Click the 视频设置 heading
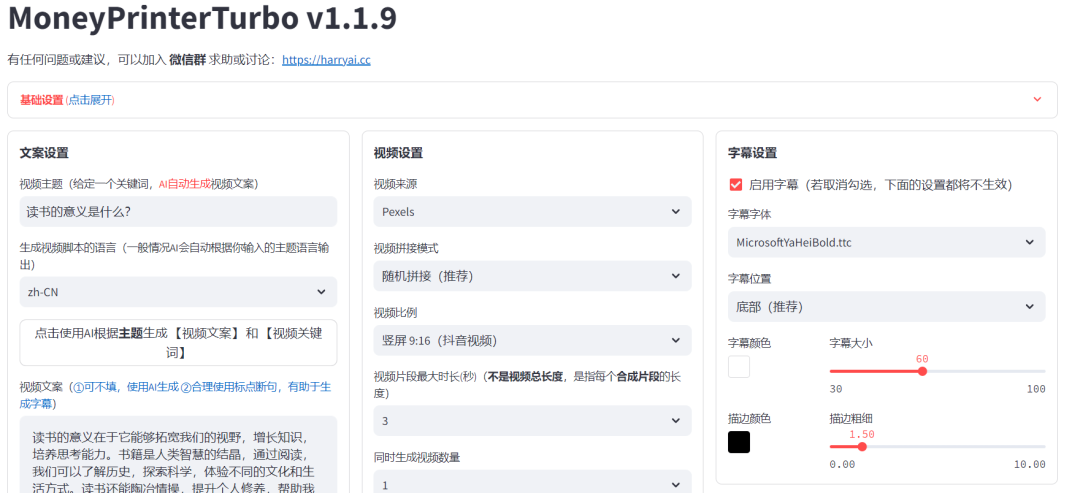Viewport: 1080px width, 493px height. [x=398, y=153]
